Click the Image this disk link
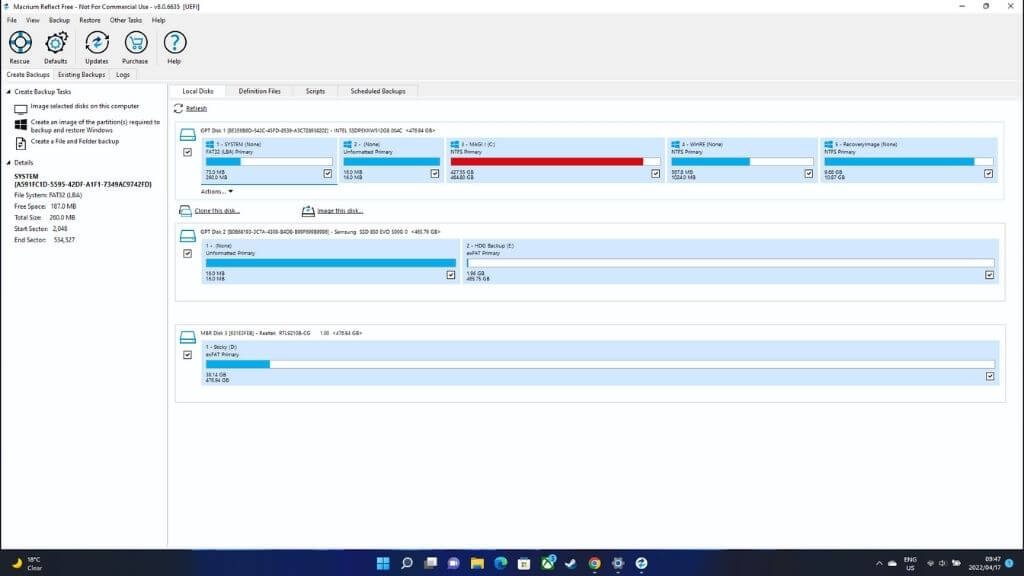The width and height of the screenshot is (1024, 576). [x=340, y=211]
